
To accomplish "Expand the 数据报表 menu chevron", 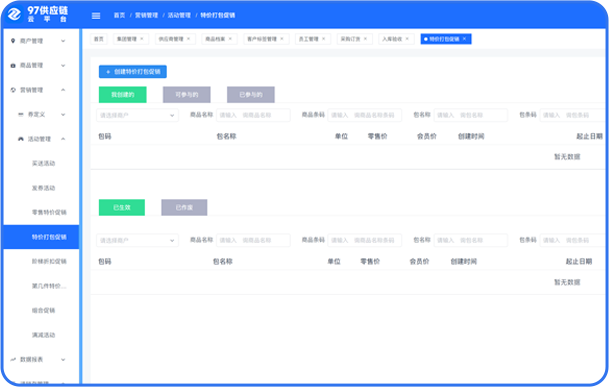I will coord(63,360).
